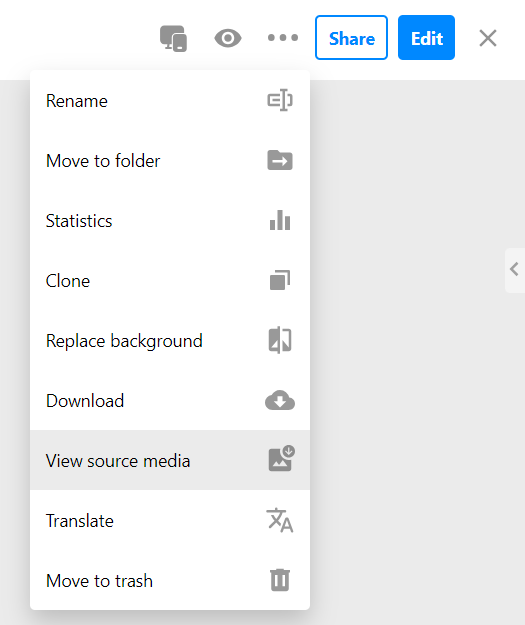Screen dimensions: 525x625
Task: Click the folder arrow icon
Action: (280, 160)
